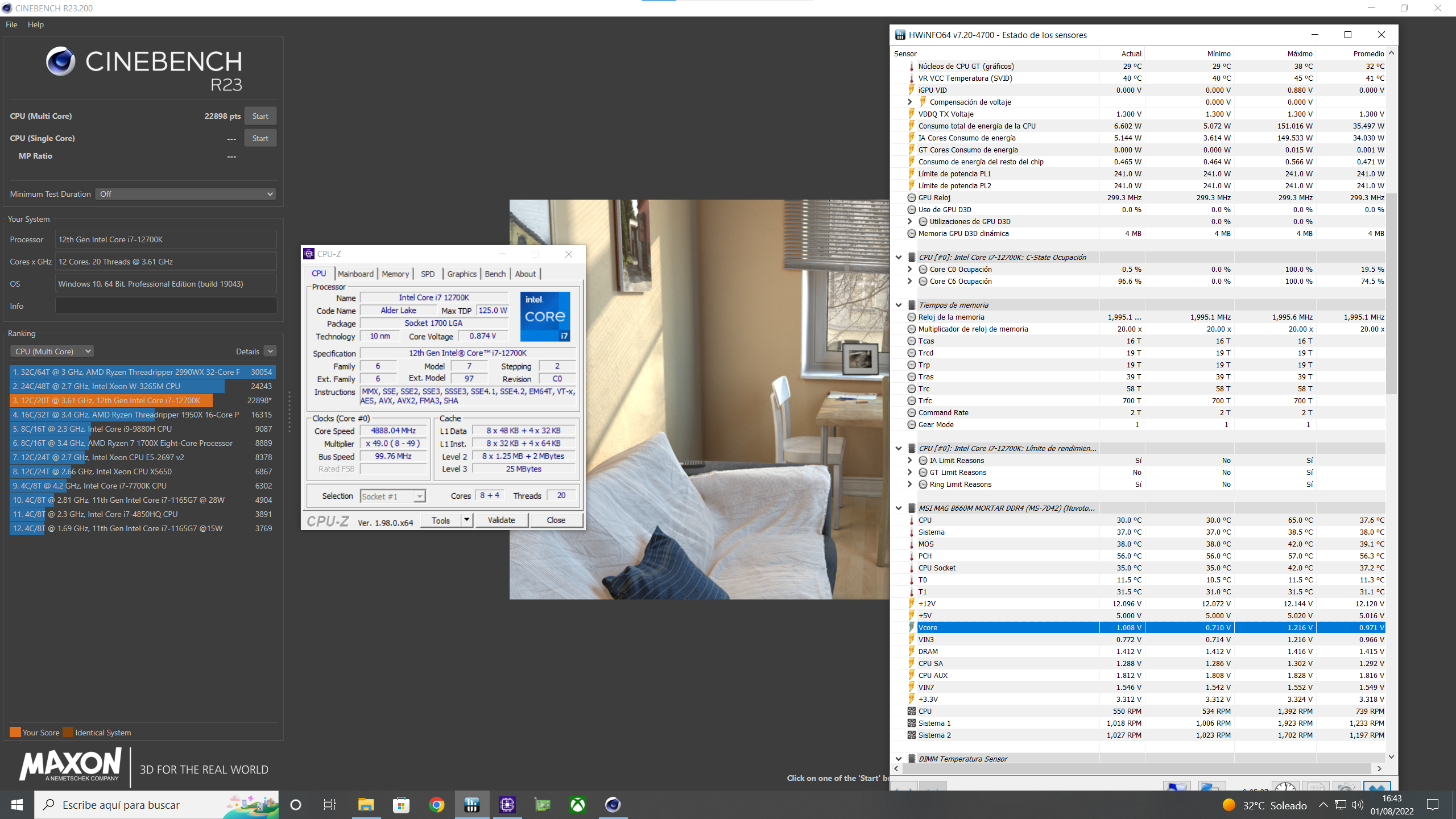The width and height of the screenshot is (1456, 819).
Task: Collapse the MSI MAG B660M MORTAR section
Action: click(899, 508)
